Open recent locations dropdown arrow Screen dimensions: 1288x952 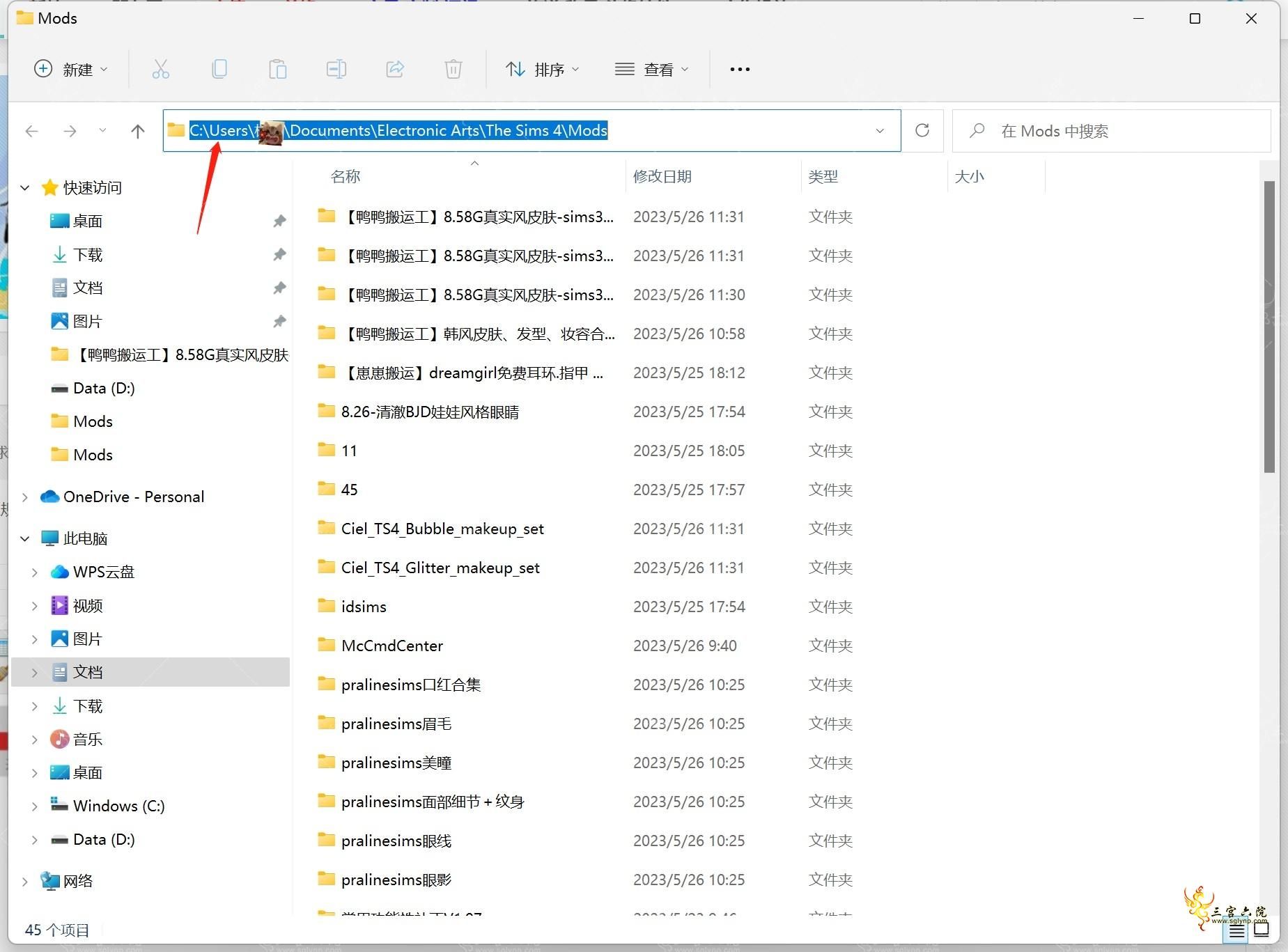(102, 131)
